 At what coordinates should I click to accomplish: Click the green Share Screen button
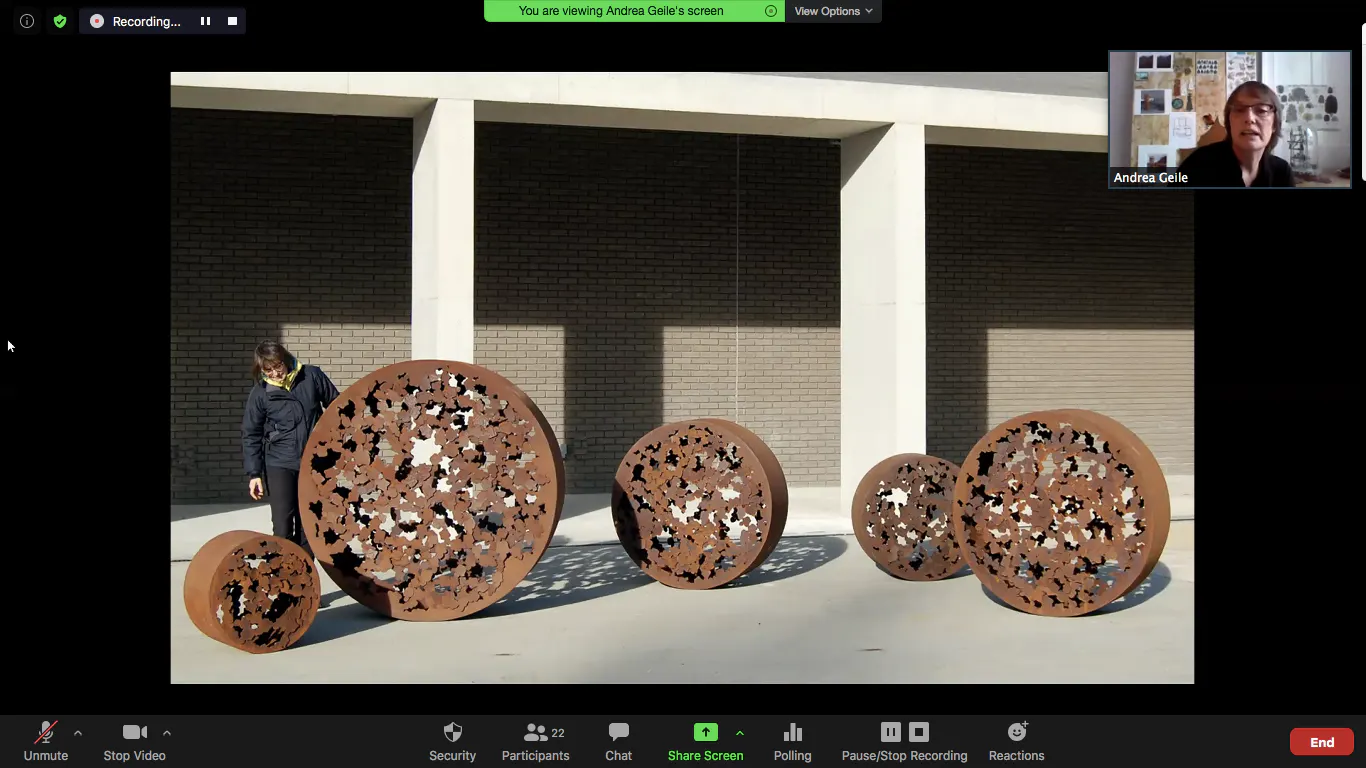point(705,741)
